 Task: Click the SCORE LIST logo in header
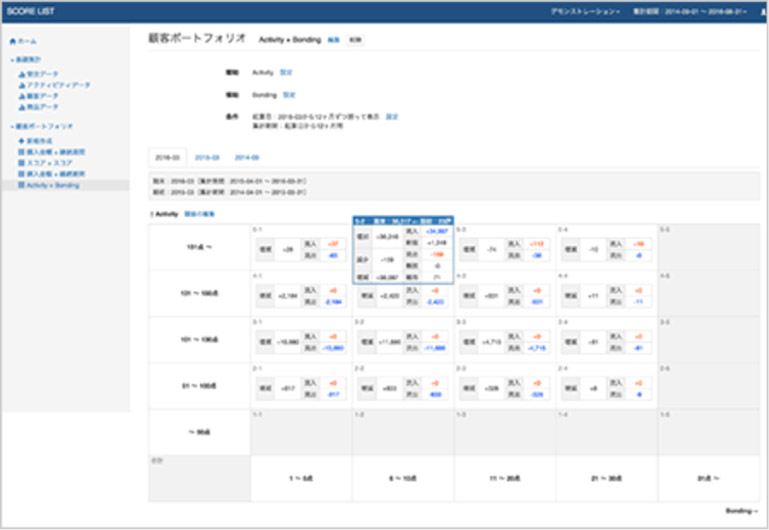pyautogui.click(x=31, y=11)
